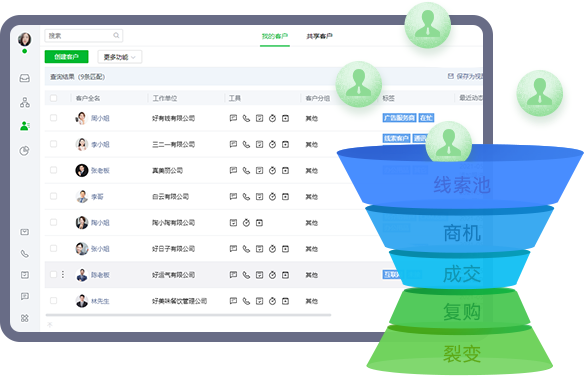
Task: Click the task note icon in 李哥 row
Action: (259, 197)
